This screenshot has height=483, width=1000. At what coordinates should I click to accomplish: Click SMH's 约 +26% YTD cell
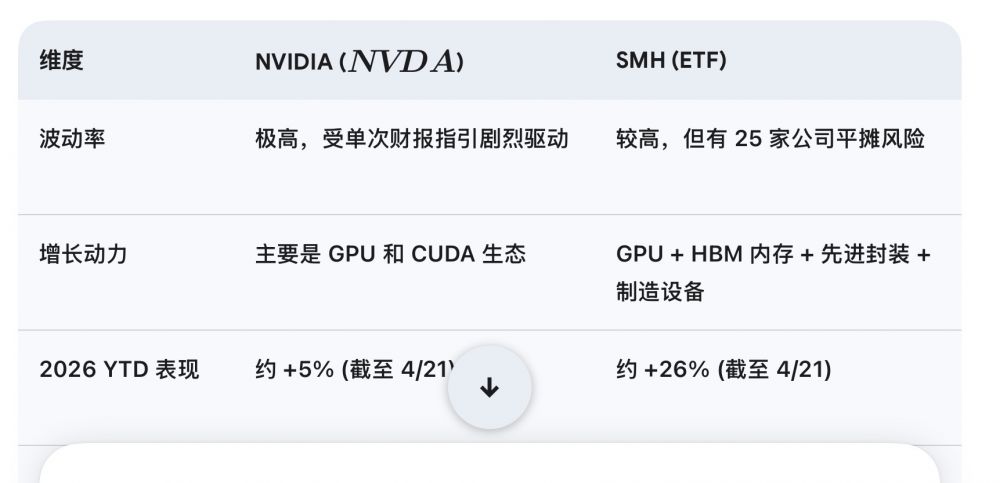pos(723,370)
